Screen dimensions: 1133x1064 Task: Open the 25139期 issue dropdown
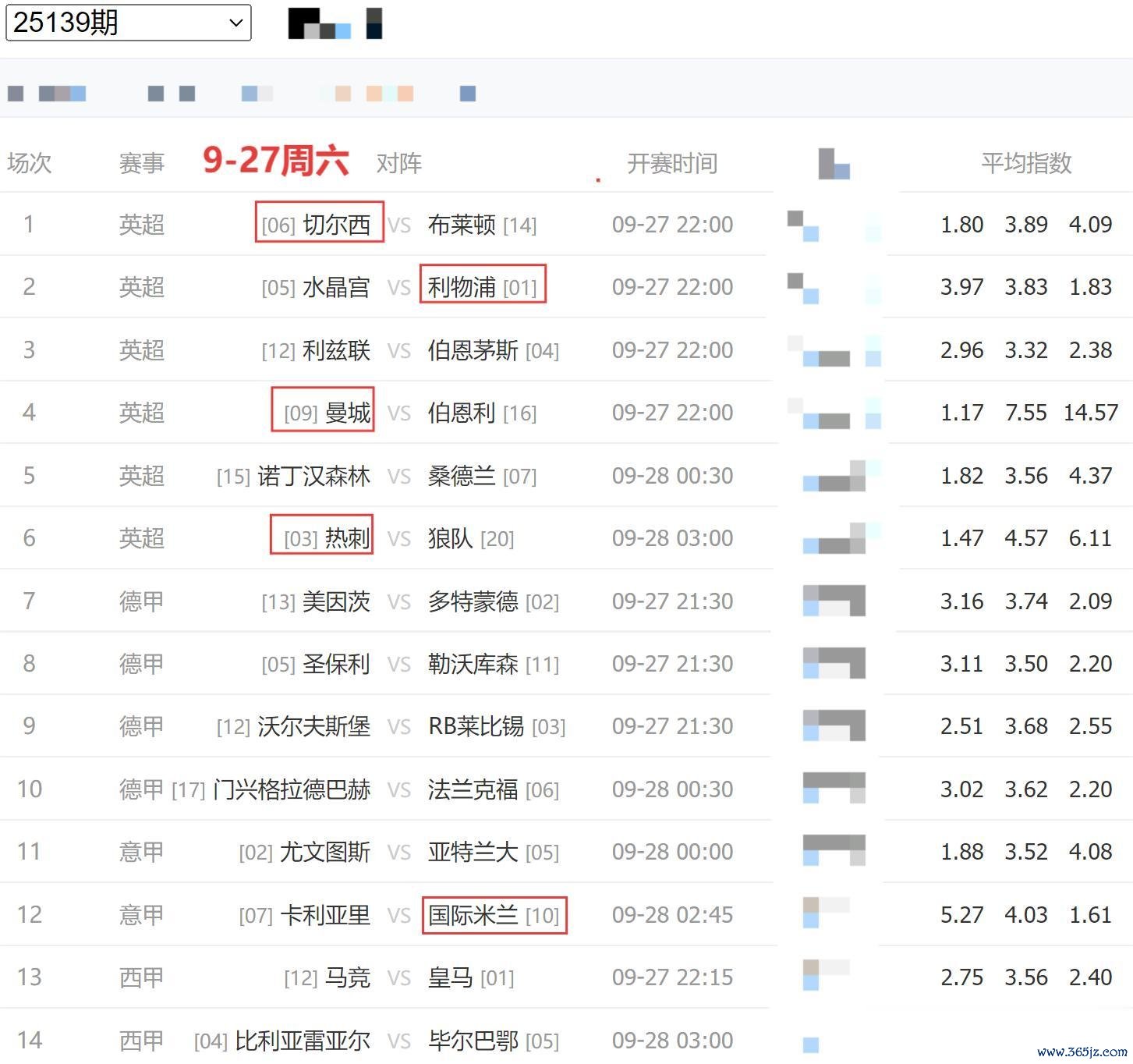coord(128,23)
